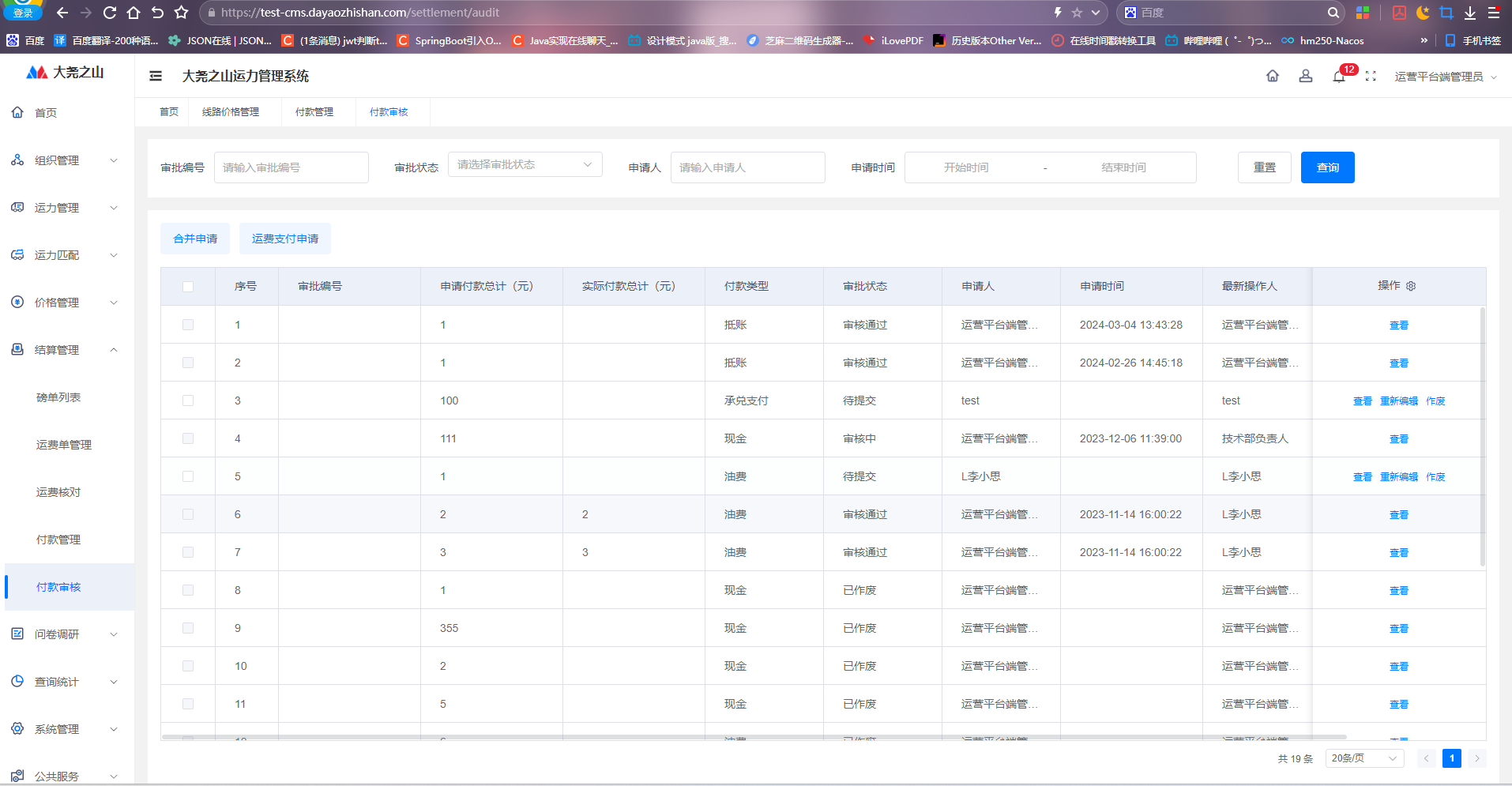The height and width of the screenshot is (786, 1512).
Task: Check the checkbox for row 7
Action: pos(188,552)
